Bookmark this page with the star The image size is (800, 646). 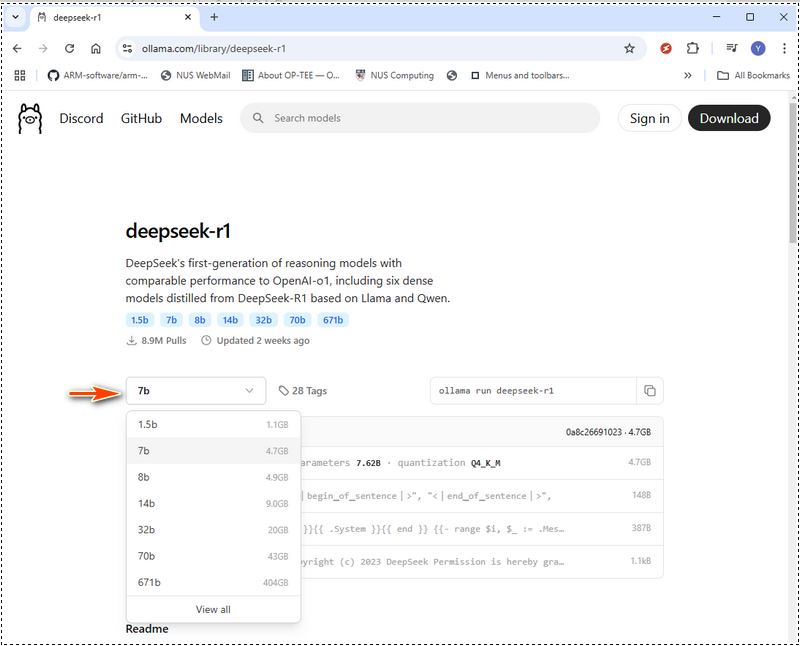tap(630, 48)
